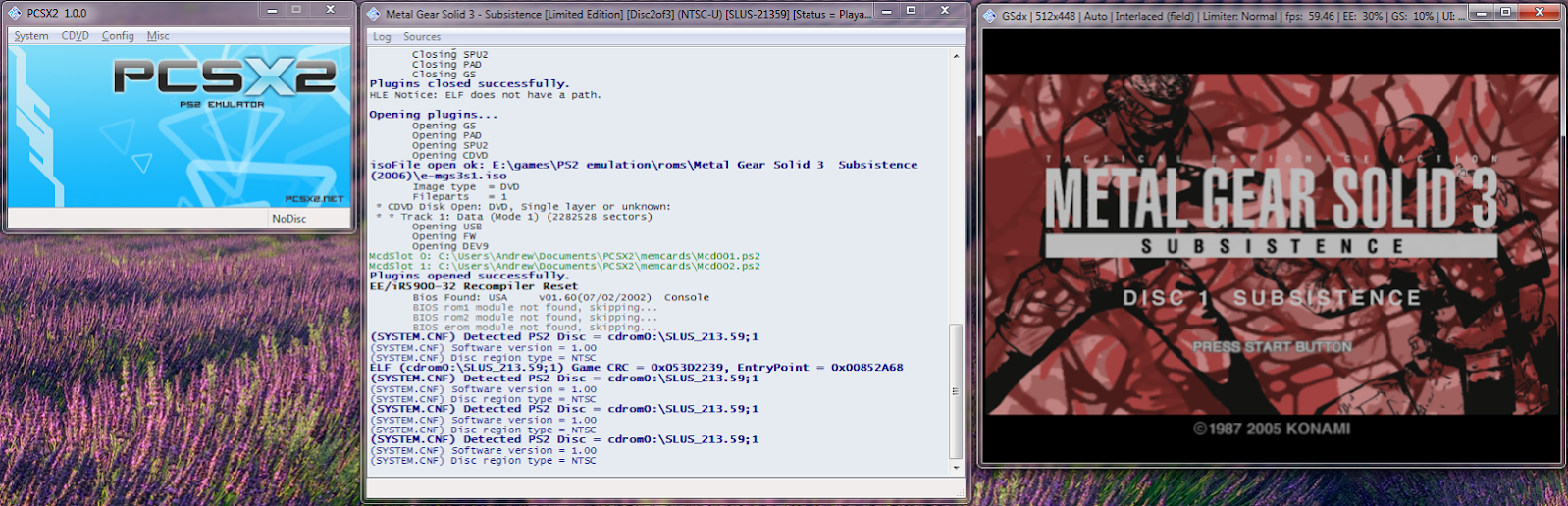1568x506 pixels.
Task: Open the Config menu in PCSX2
Action: pos(118,36)
